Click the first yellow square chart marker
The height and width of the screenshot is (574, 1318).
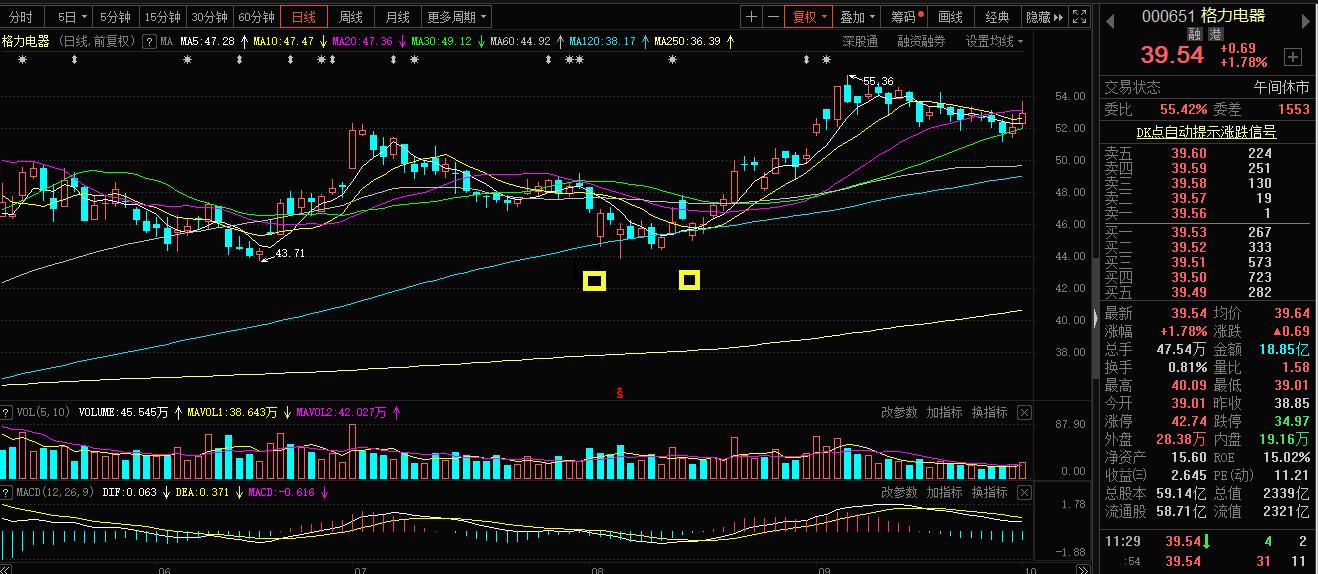coord(594,281)
